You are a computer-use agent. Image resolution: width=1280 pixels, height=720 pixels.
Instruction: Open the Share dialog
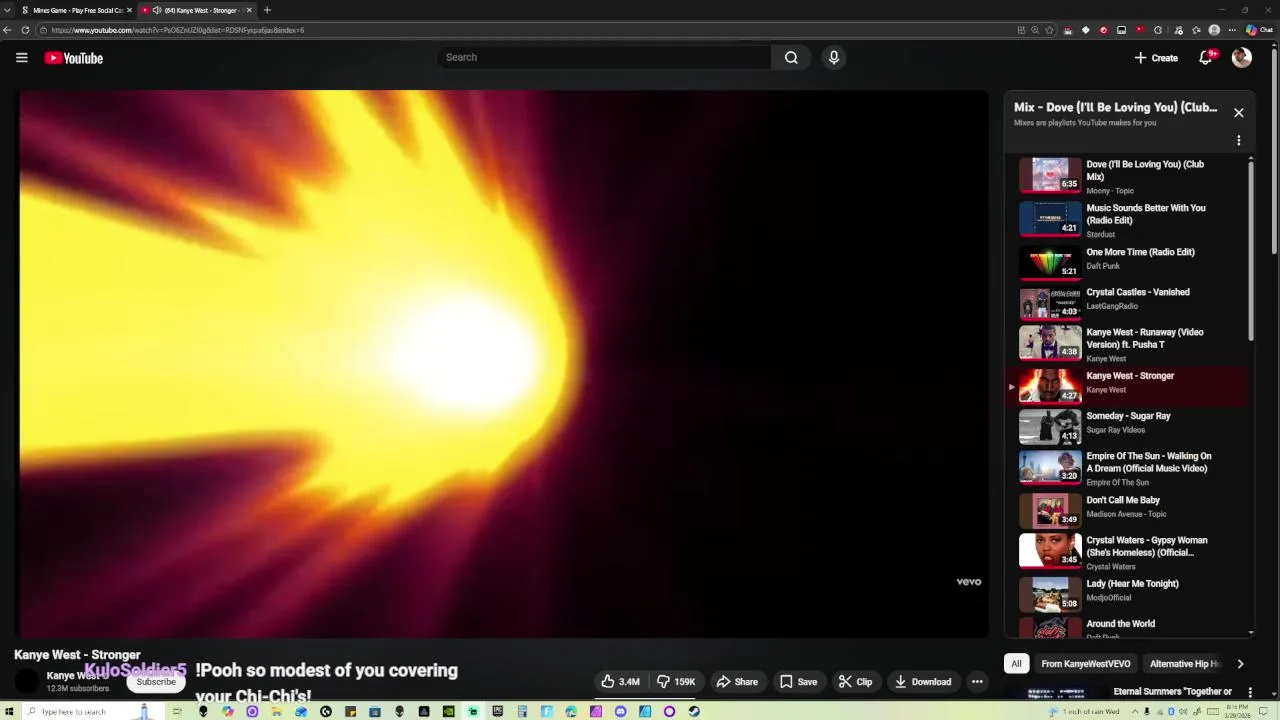(x=737, y=682)
